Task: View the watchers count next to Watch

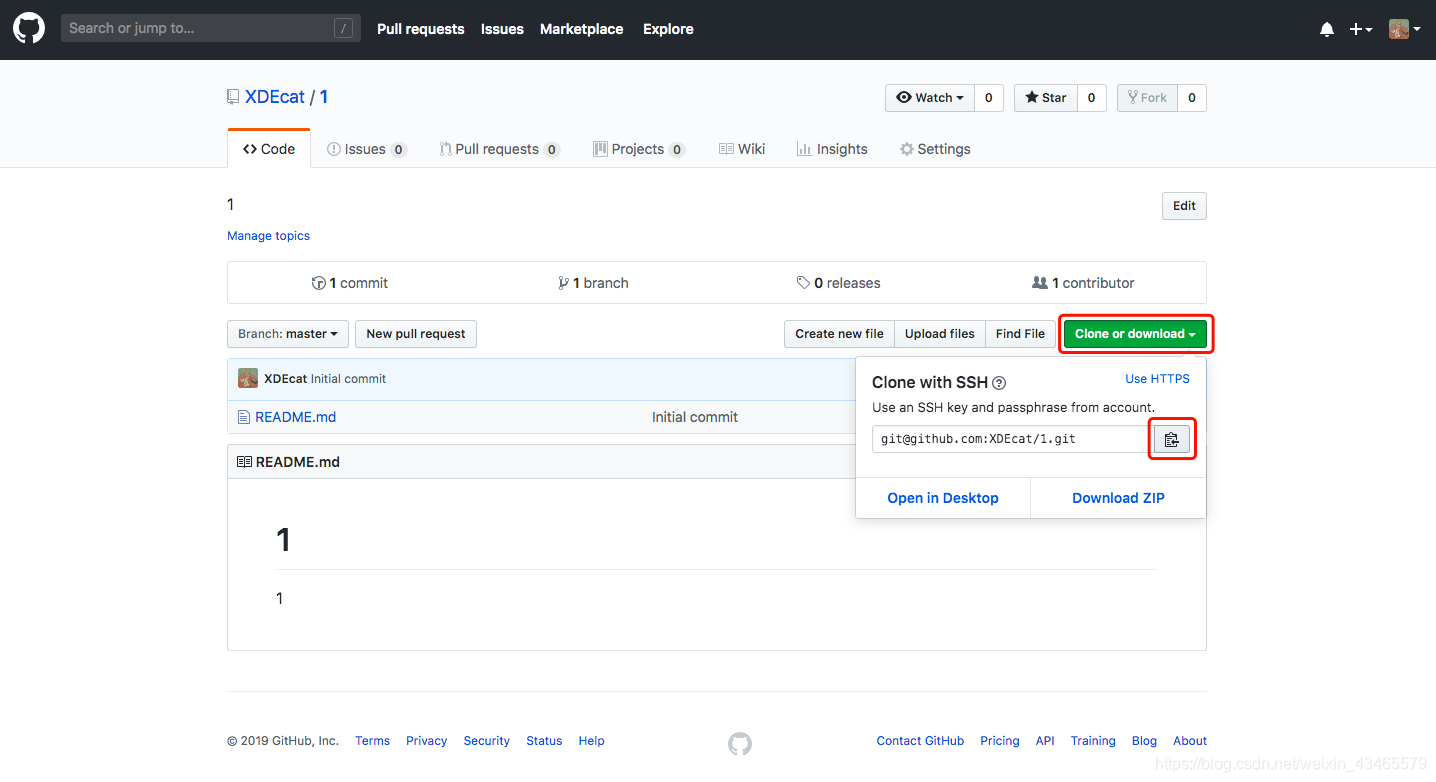Action: (x=989, y=97)
